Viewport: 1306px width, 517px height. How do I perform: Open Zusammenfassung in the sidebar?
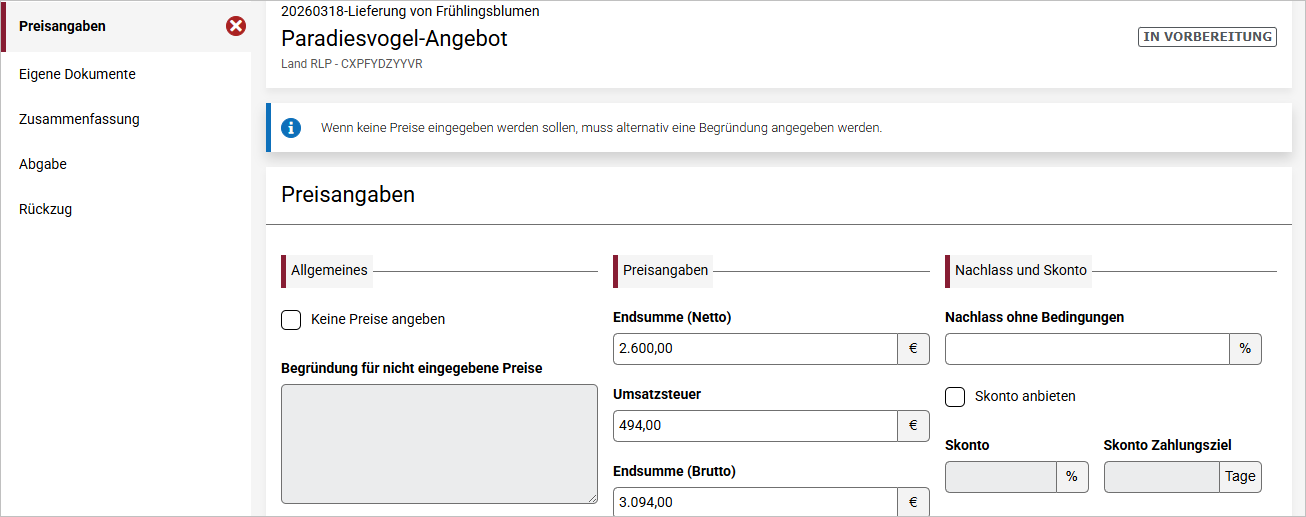coord(79,119)
